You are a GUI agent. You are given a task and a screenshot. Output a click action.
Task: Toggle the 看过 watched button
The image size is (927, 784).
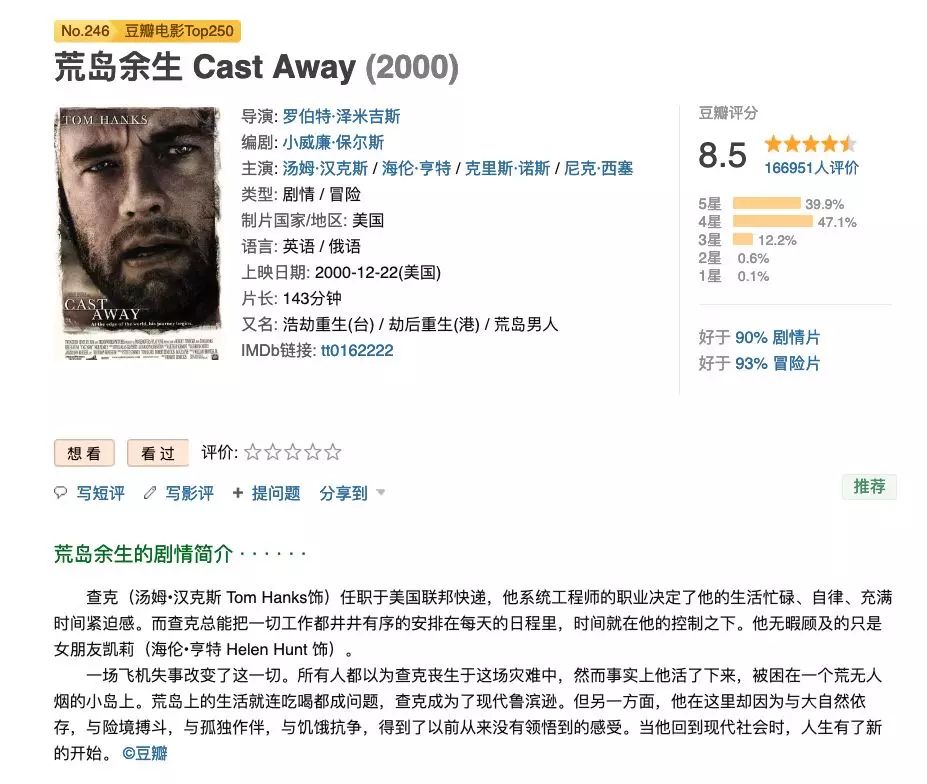pyautogui.click(x=158, y=453)
